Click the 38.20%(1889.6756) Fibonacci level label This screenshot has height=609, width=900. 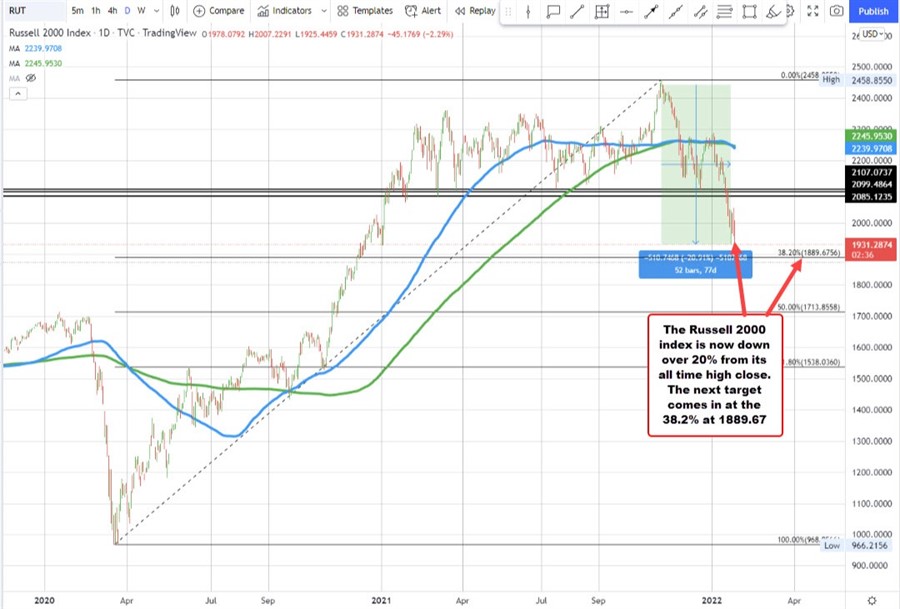pyautogui.click(x=809, y=253)
